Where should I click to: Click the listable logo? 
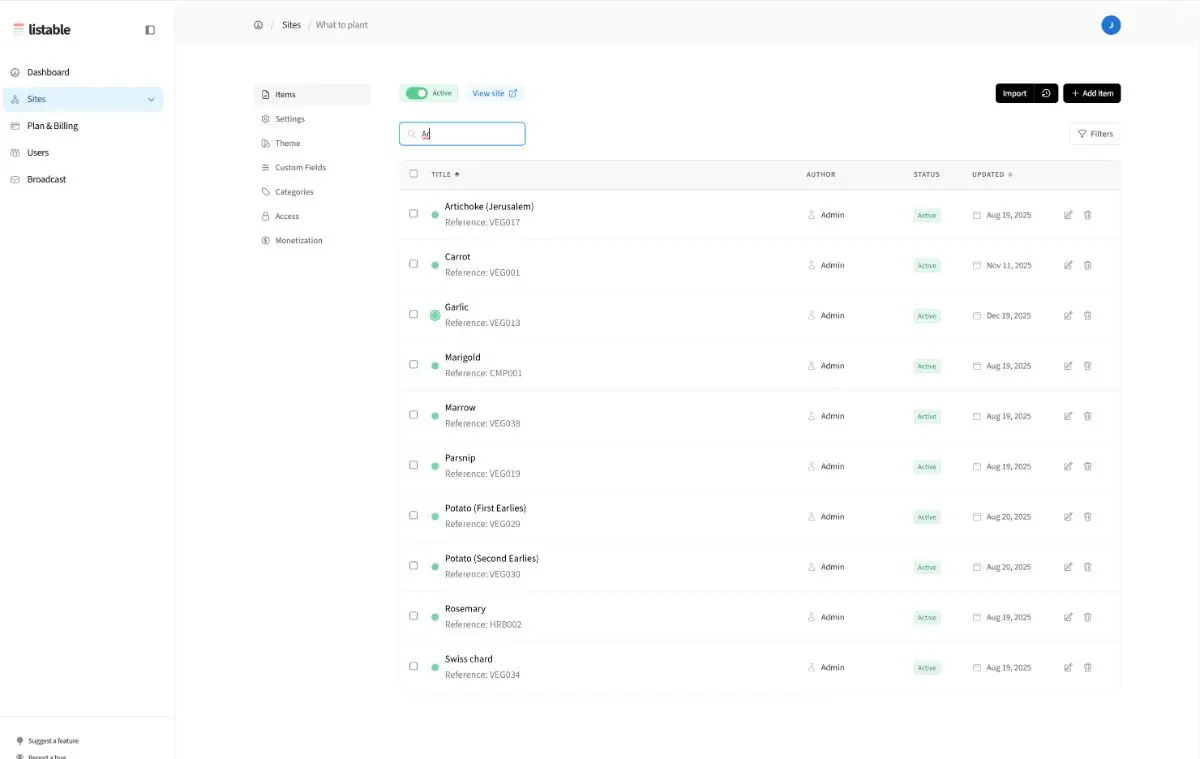pyautogui.click(x=42, y=30)
